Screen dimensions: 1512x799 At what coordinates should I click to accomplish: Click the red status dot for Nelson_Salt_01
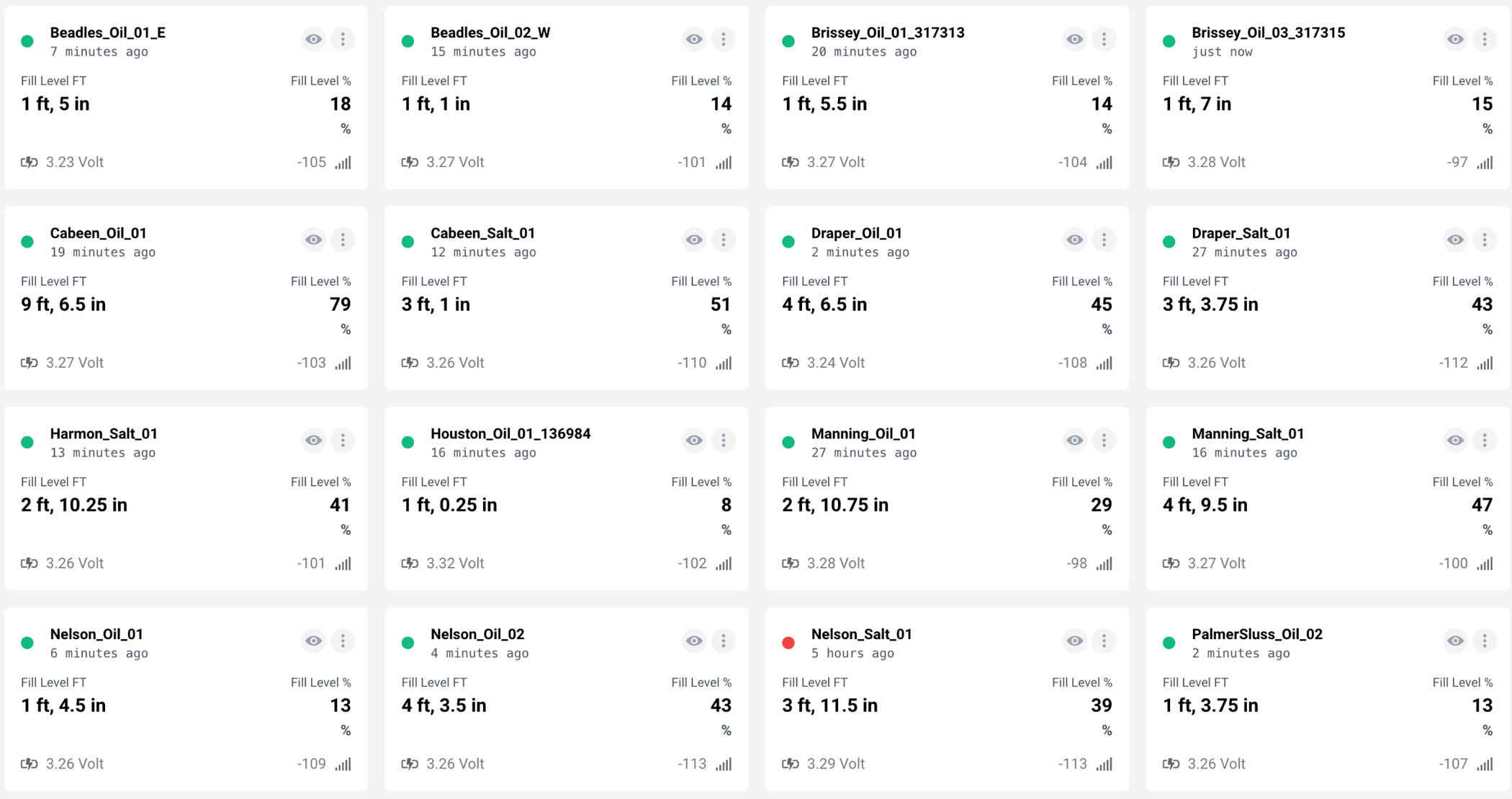788,643
